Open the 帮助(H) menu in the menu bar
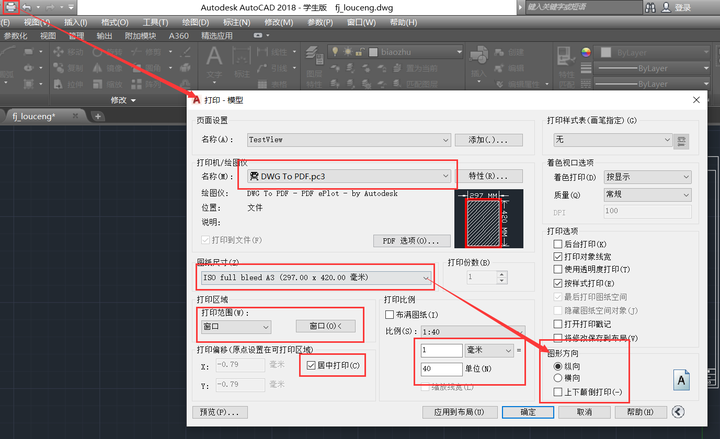This screenshot has width=720, height=439. pos(403,22)
